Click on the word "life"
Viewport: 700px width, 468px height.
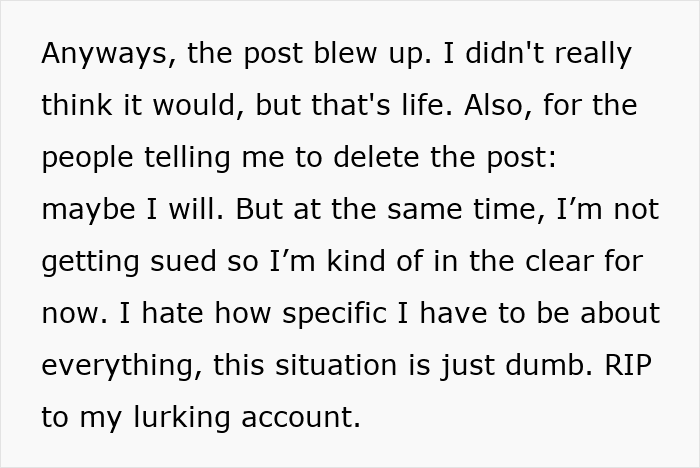click(427, 105)
